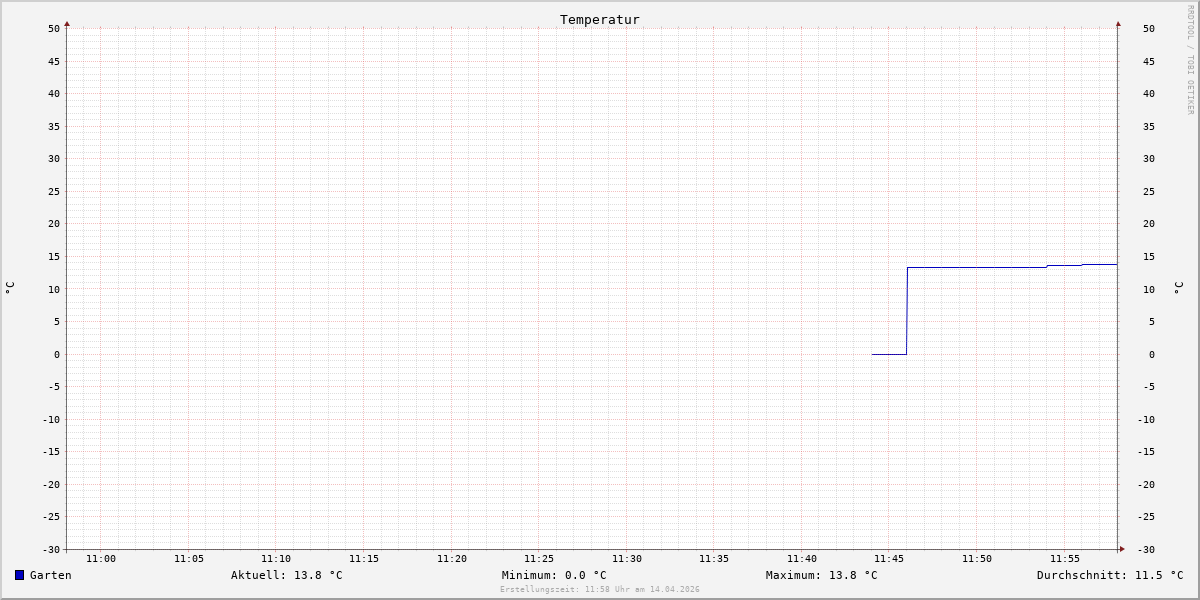The height and width of the screenshot is (600, 1200).
Task: Click the right °C axis unit label
Action: [x=1178, y=288]
